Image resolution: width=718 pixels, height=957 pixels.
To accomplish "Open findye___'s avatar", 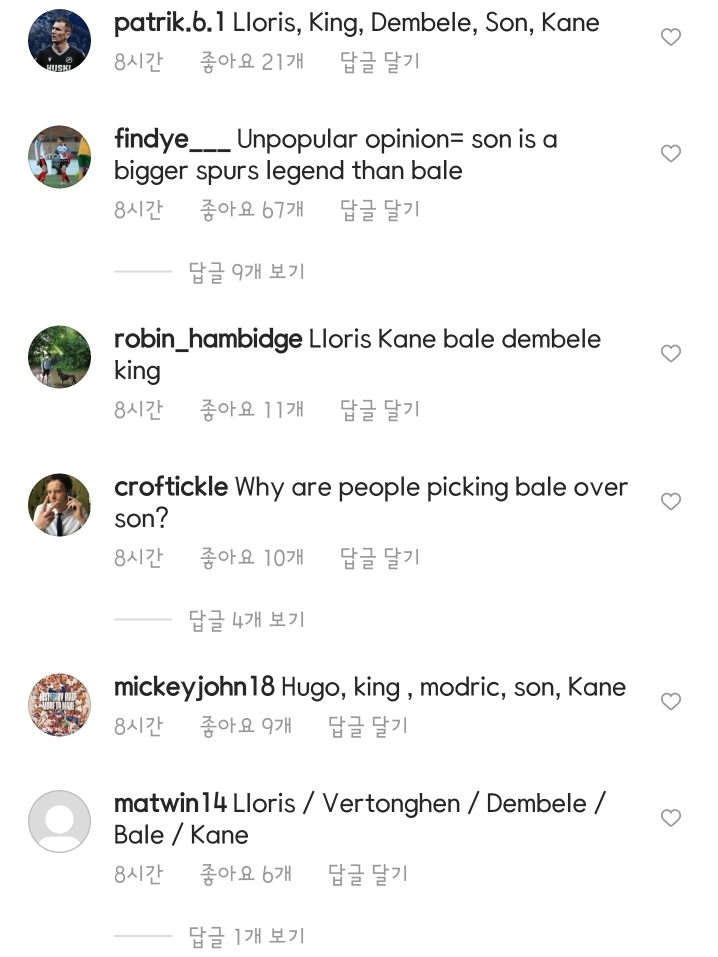I will [x=59, y=156].
